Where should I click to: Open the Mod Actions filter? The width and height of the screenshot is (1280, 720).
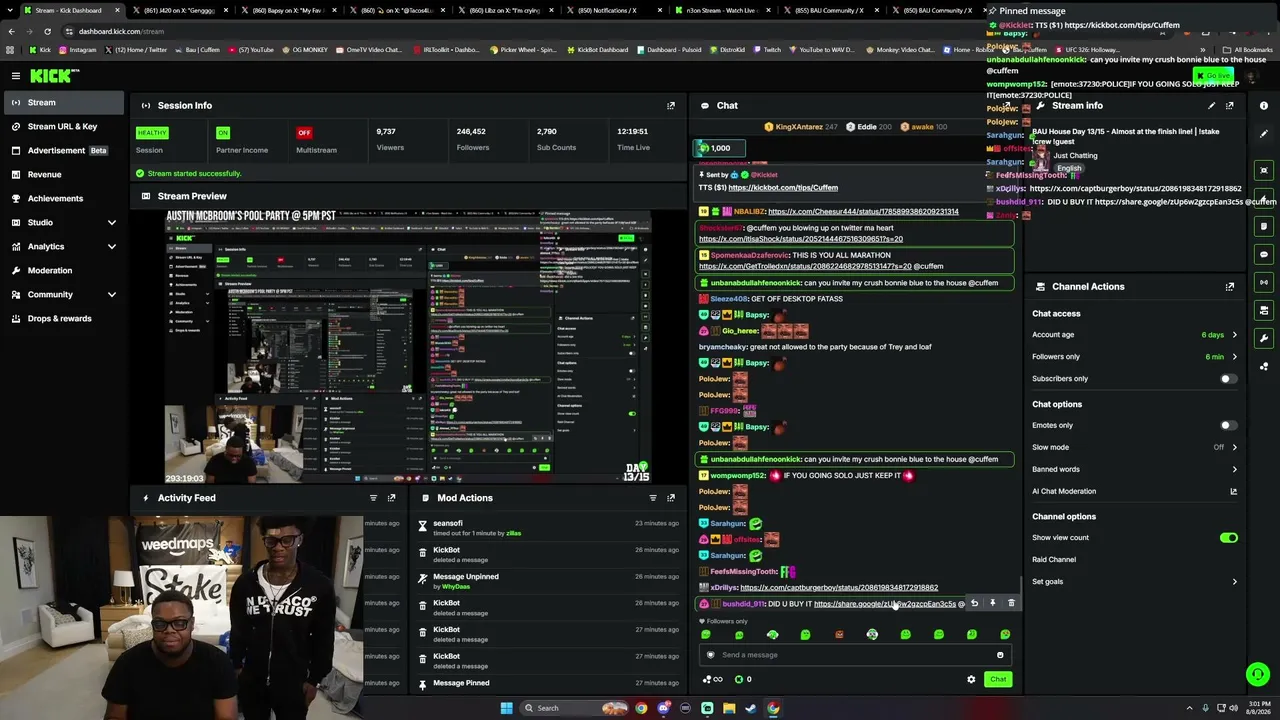tap(653, 498)
